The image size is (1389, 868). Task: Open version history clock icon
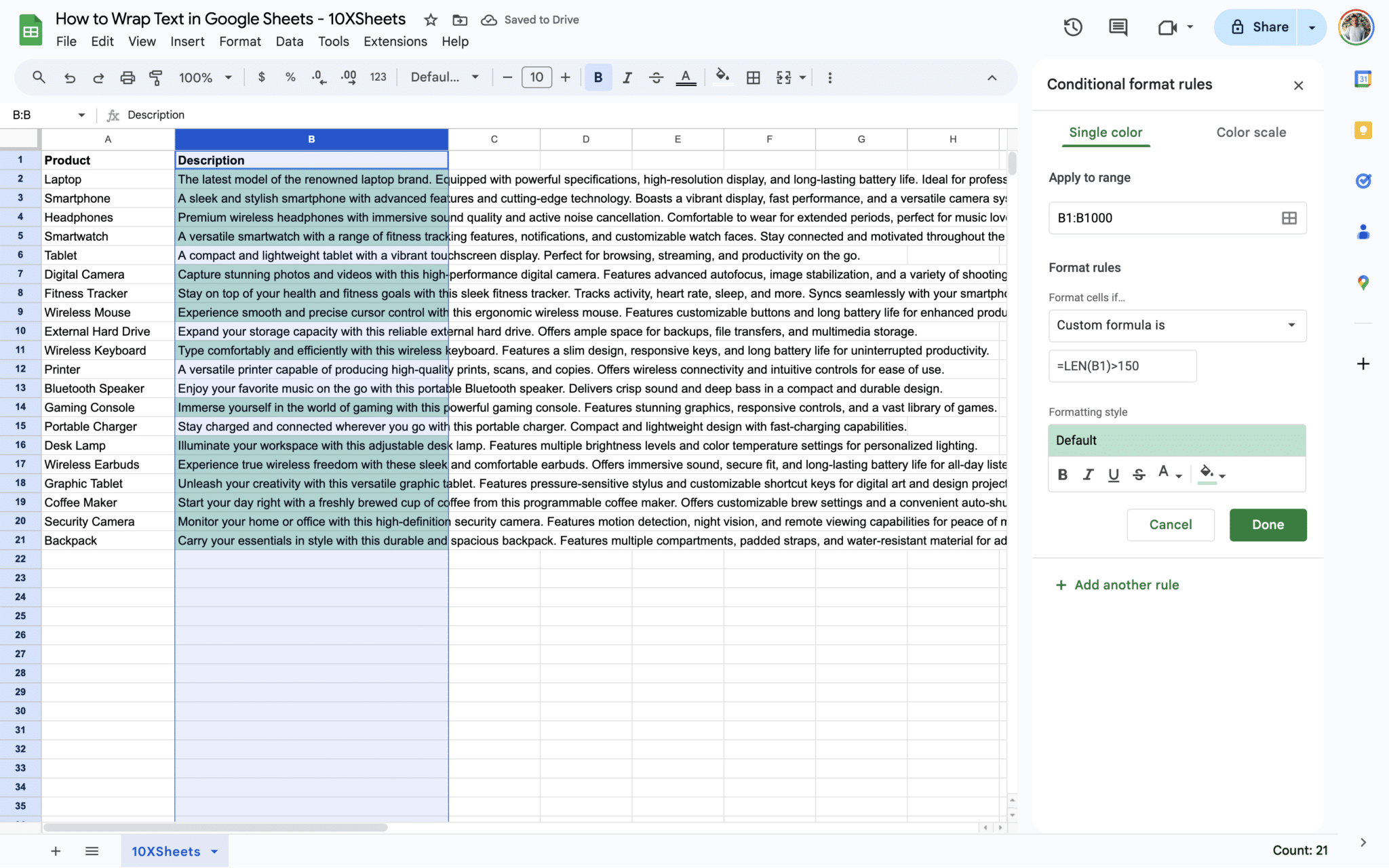pyautogui.click(x=1072, y=27)
